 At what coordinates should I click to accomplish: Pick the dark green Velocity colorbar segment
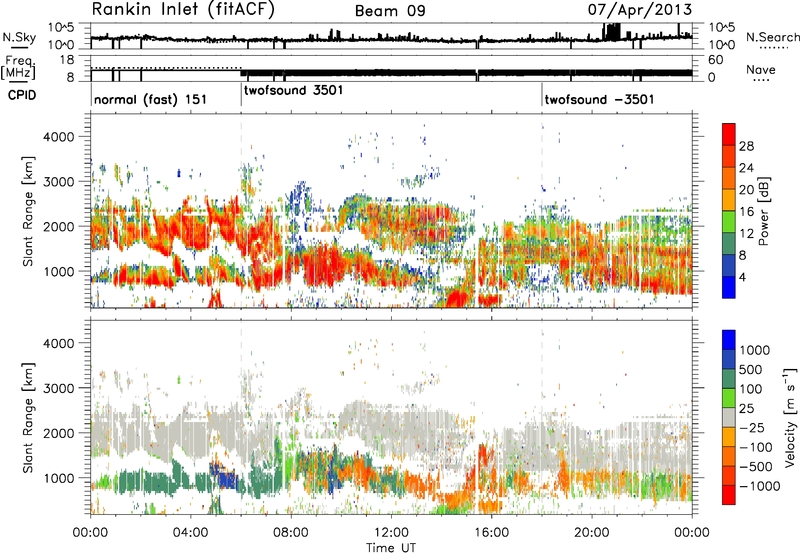(729, 380)
